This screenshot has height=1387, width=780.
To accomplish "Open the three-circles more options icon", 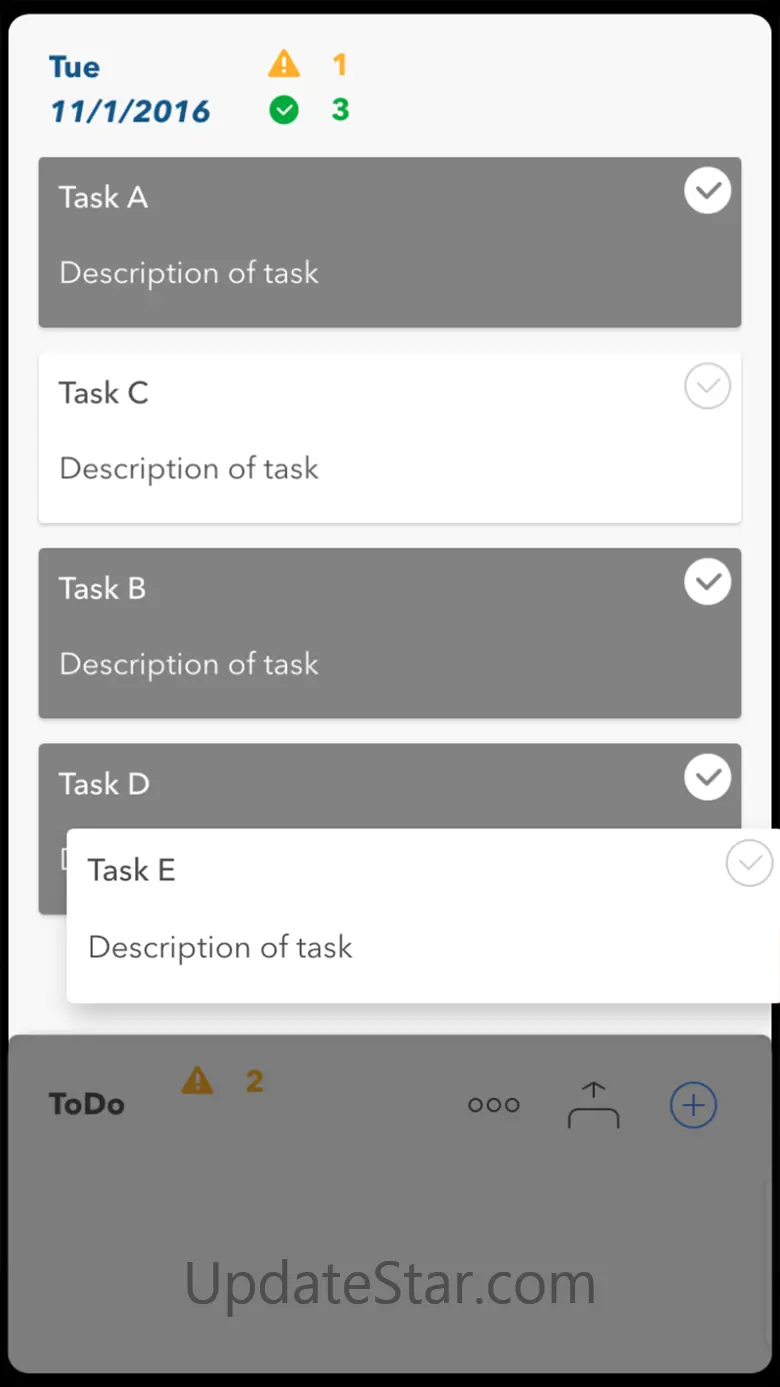I will 494,1105.
